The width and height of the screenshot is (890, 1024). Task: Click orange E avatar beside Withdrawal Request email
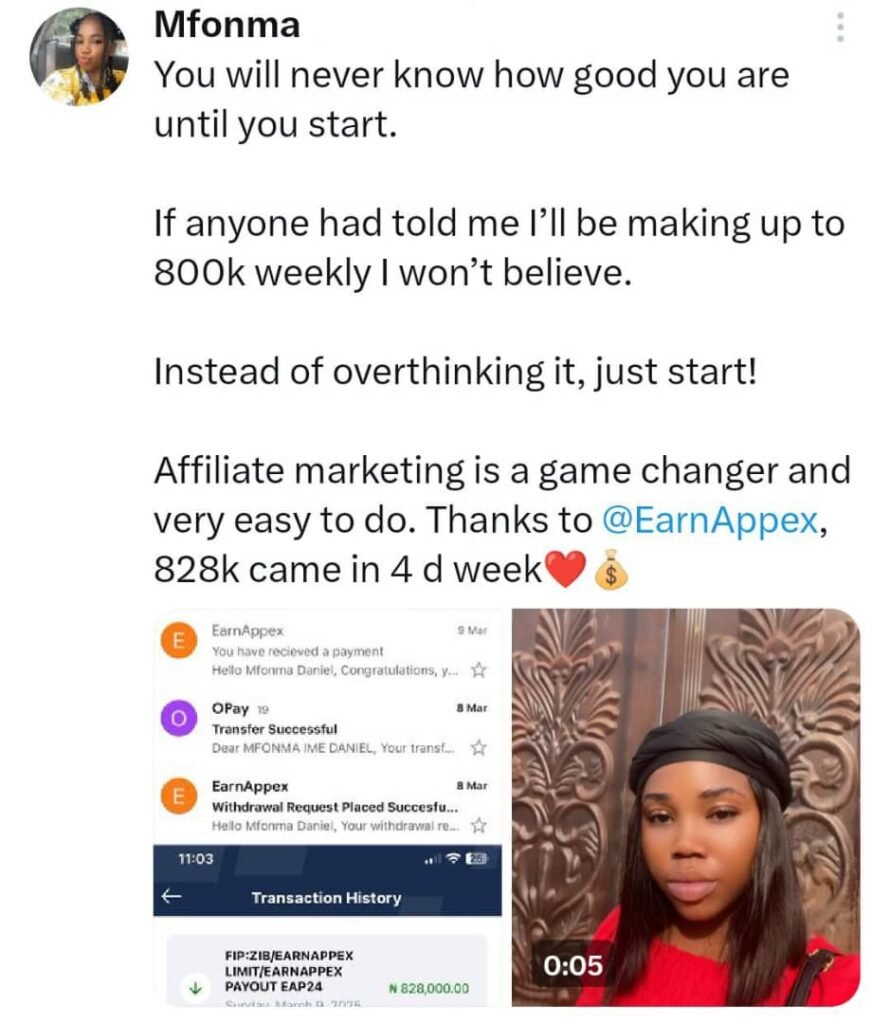click(179, 796)
